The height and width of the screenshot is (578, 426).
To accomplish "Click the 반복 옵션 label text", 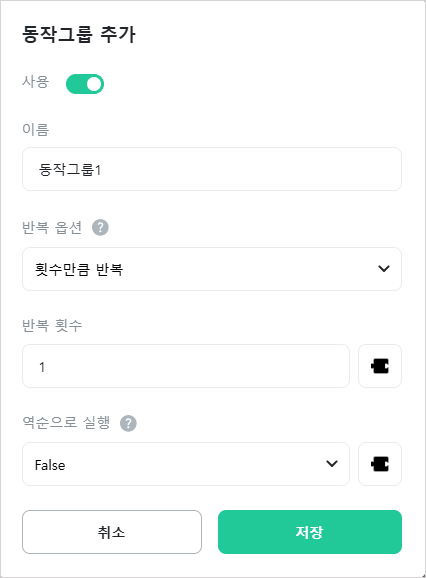I will 52,227.
